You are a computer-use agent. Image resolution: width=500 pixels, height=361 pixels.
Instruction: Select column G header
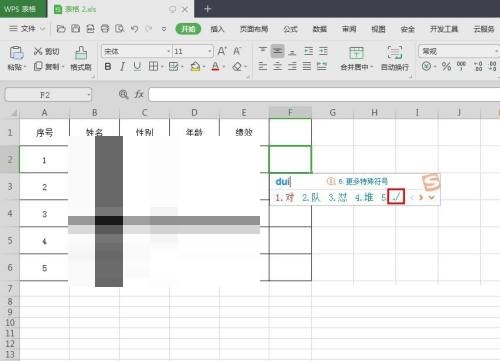pyautogui.click(x=332, y=113)
